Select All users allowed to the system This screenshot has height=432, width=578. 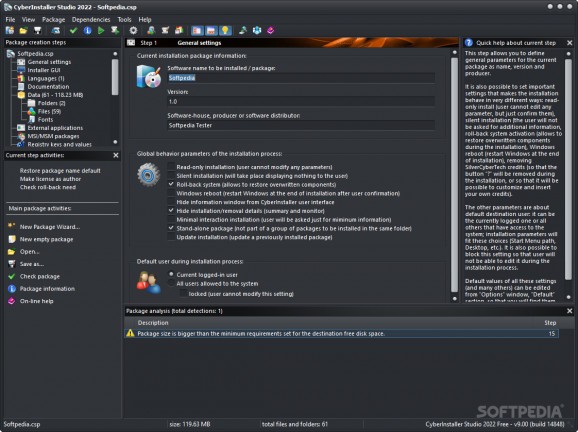pyautogui.click(x=171, y=283)
